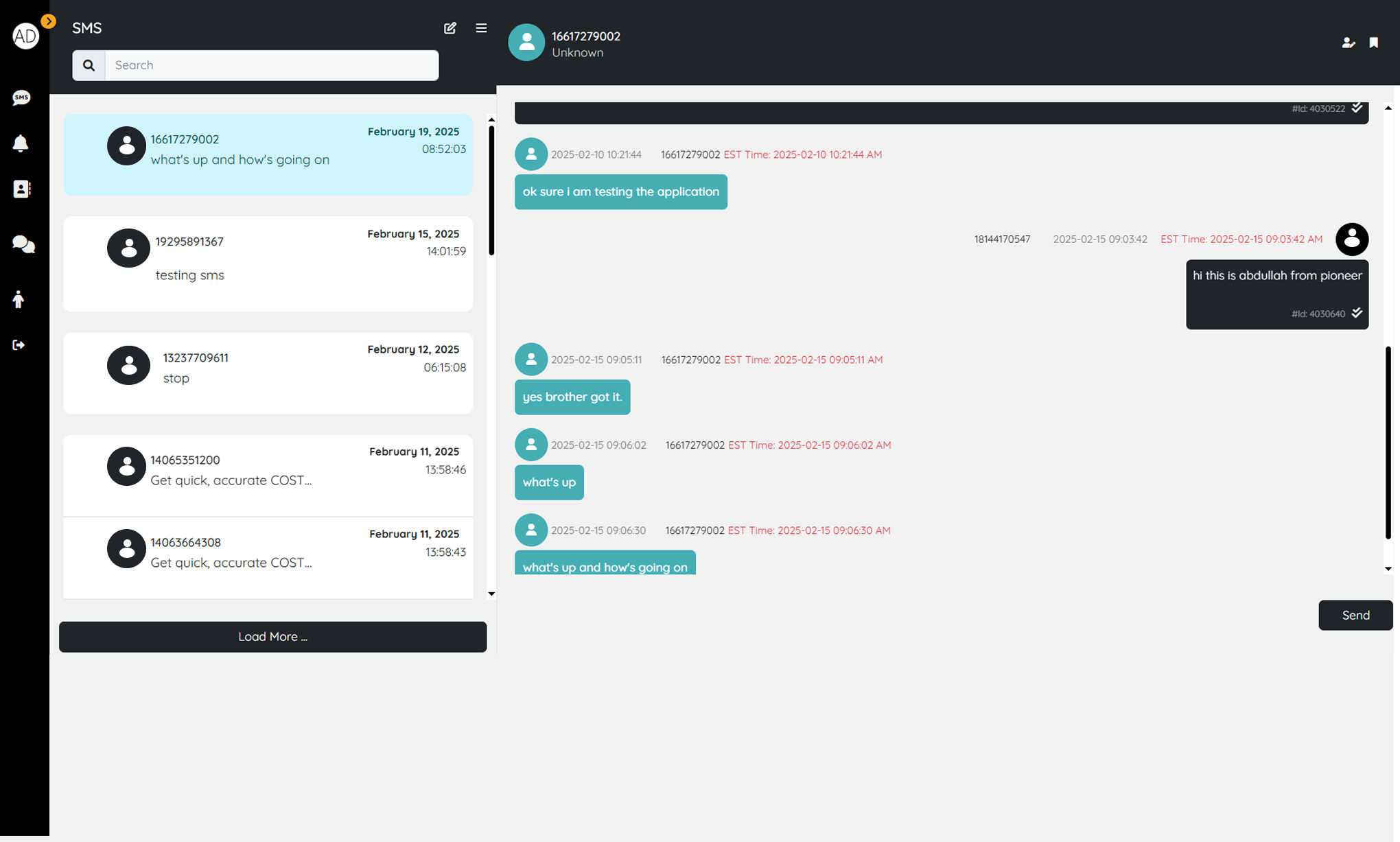Click the person figure sidebar icon
This screenshot has height=842, width=1400.
[19, 299]
